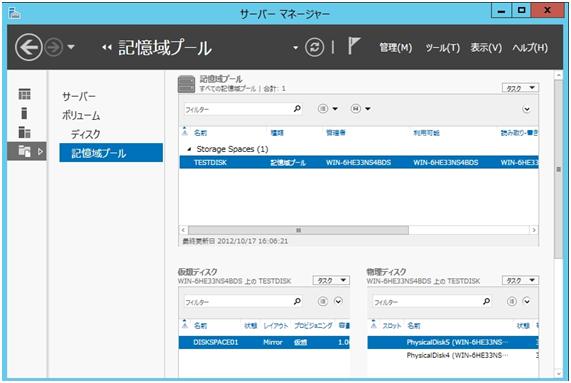This screenshot has height=383, width=571.
Task: Expand the virtual disk filter chevron
Action: (x=338, y=301)
